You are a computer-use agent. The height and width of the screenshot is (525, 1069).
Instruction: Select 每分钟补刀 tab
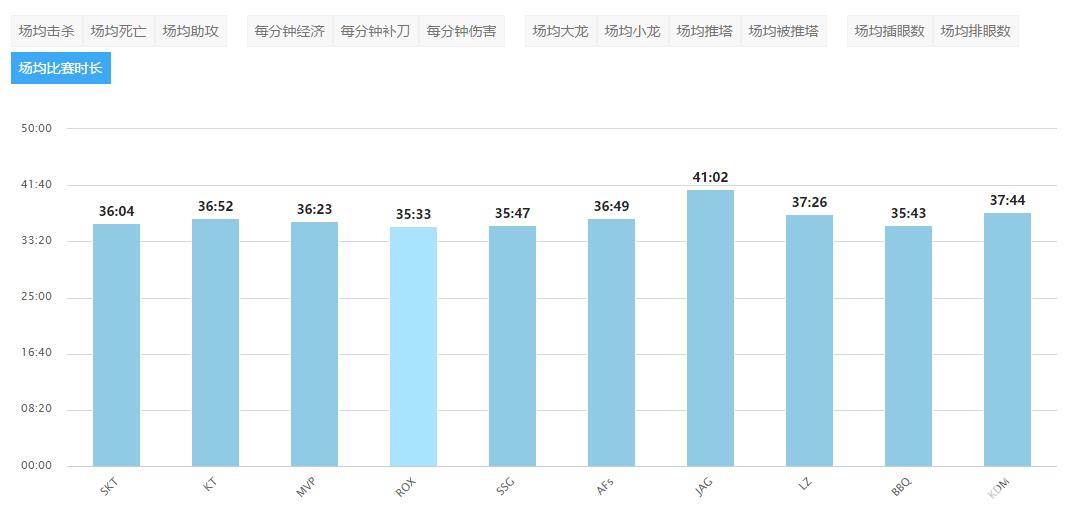coord(375,31)
